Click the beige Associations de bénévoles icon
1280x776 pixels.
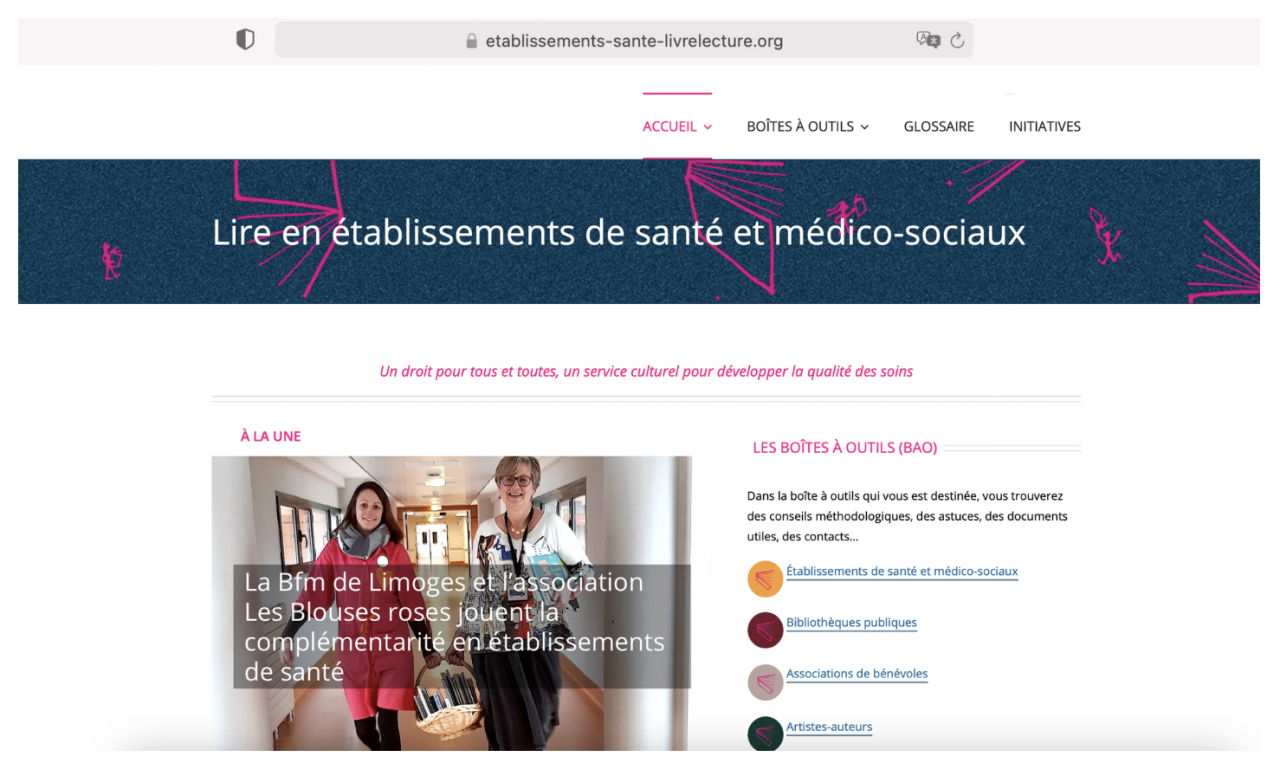point(765,682)
